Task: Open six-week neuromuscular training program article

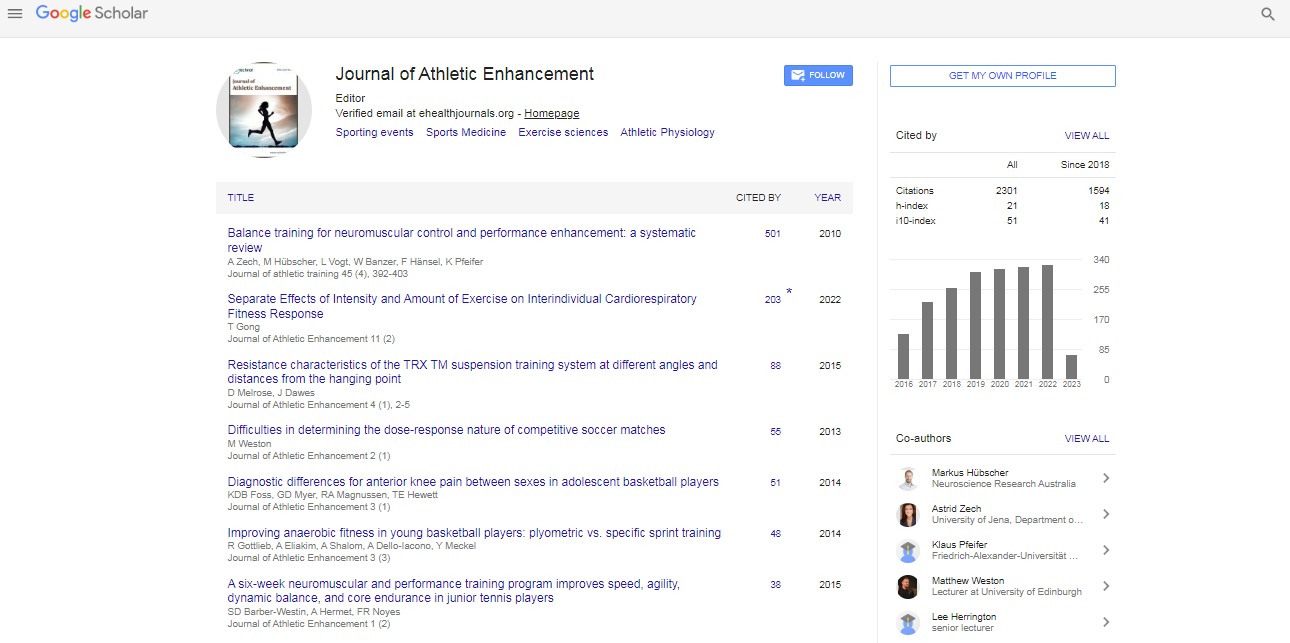Action: 453,591
